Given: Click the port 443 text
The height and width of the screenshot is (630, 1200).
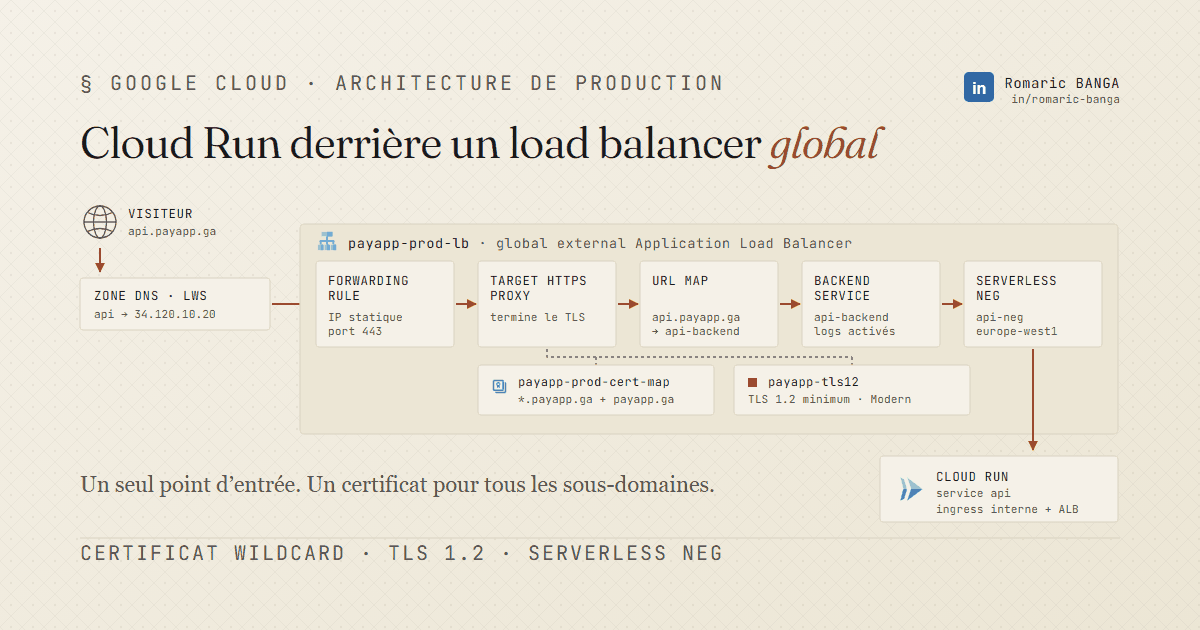Looking at the screenshot, I should click(x=355, y=331).
